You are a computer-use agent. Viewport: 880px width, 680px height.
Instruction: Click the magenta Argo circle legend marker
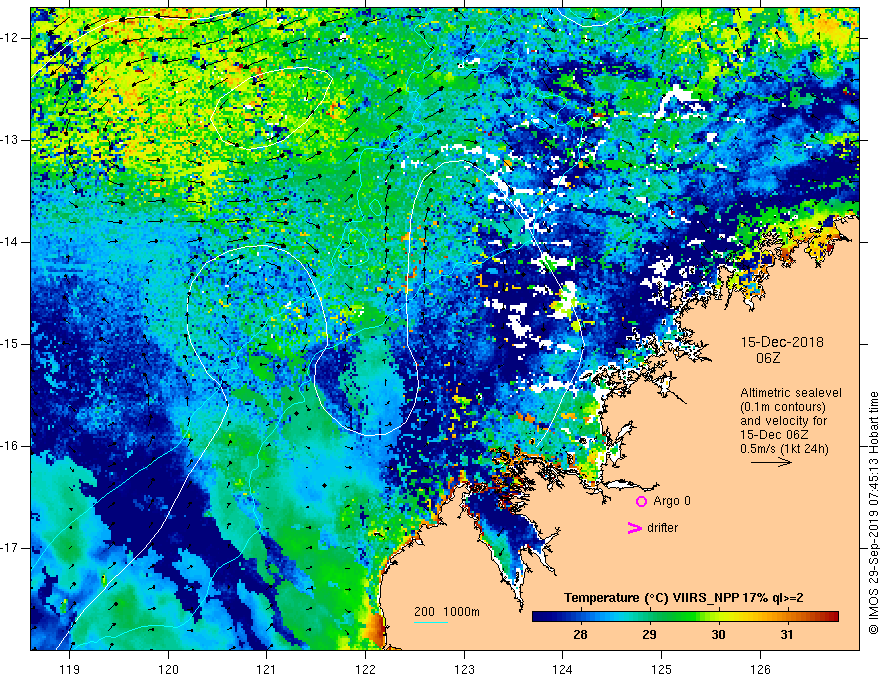click(641, 502)
